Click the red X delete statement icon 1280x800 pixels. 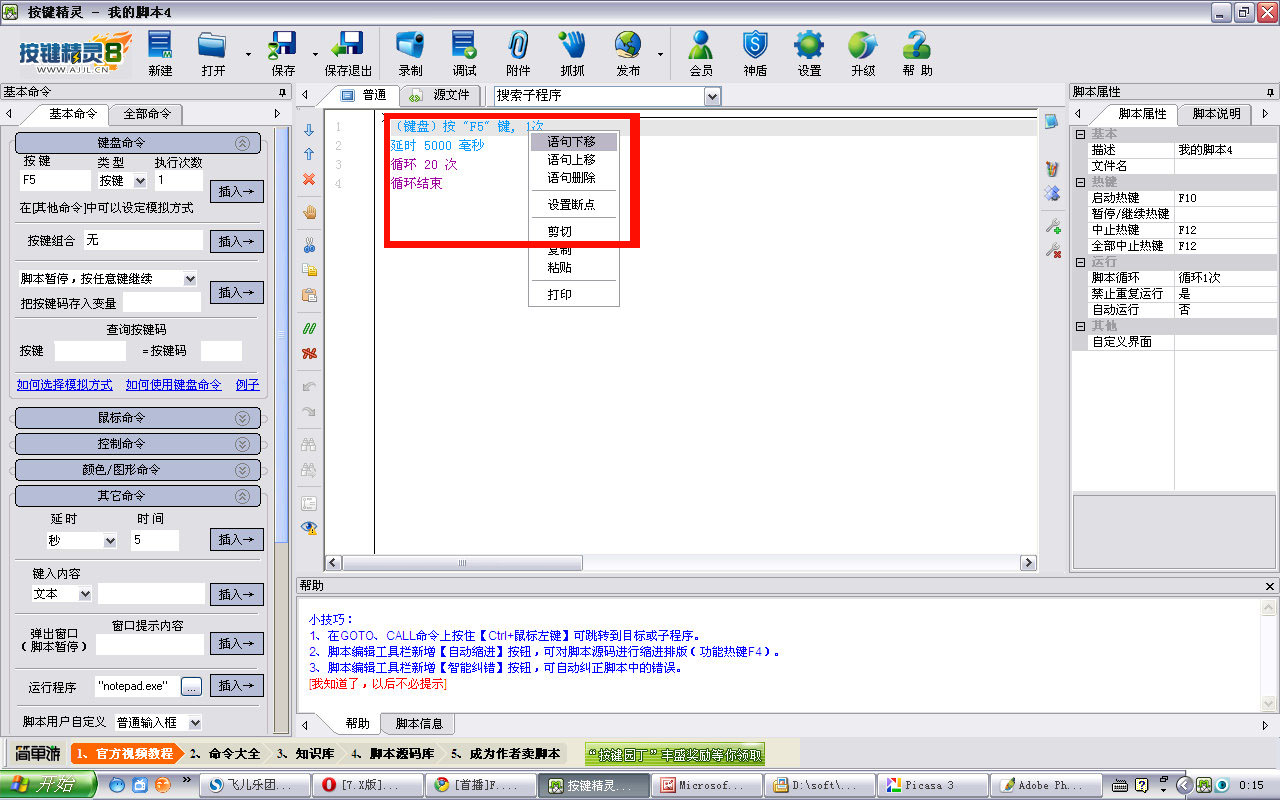pos(309,179)
